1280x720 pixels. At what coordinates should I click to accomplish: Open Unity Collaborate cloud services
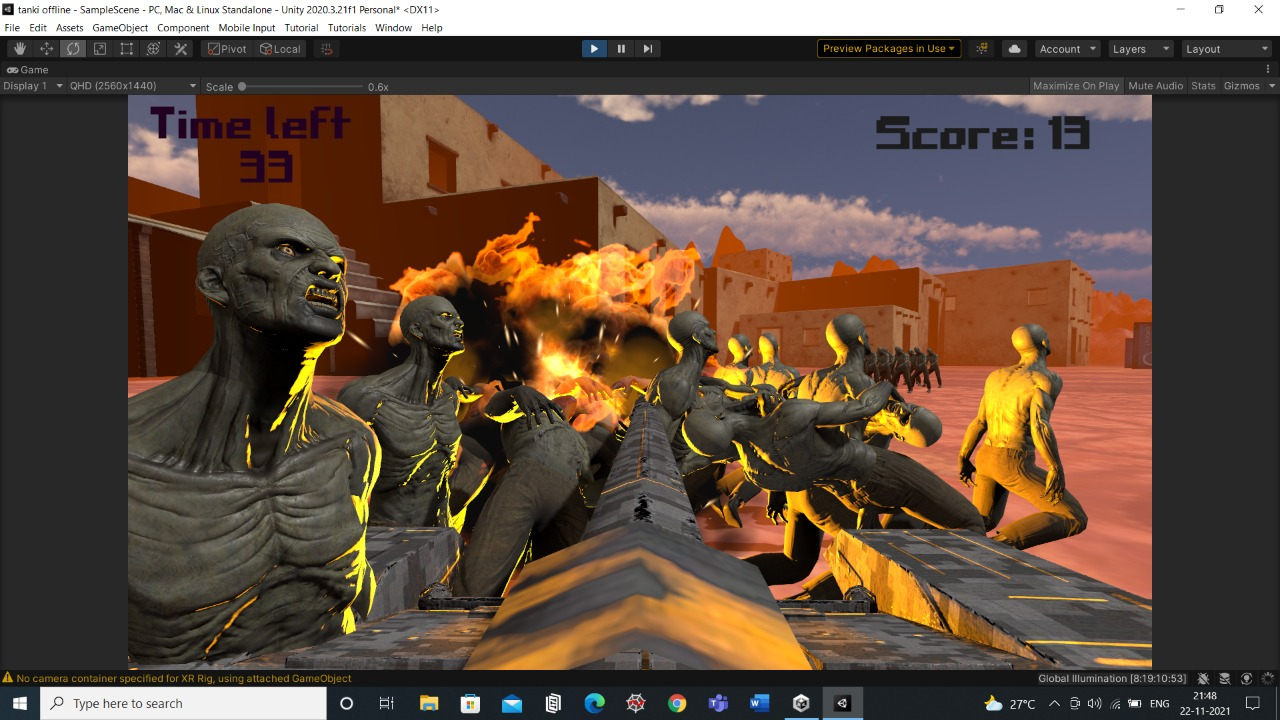click(1013, 48)
